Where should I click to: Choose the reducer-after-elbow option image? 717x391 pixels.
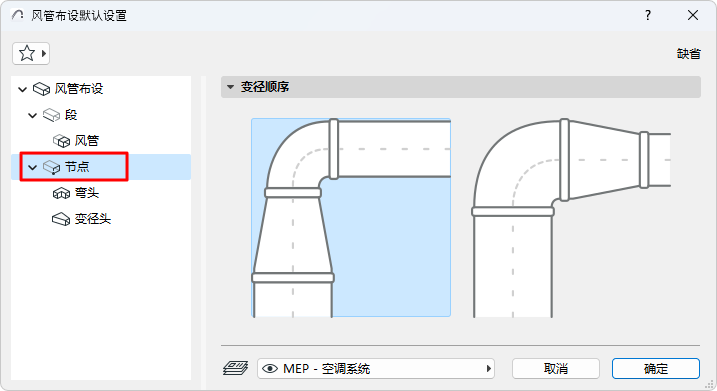pyautogui.click(x=572, y=218)
